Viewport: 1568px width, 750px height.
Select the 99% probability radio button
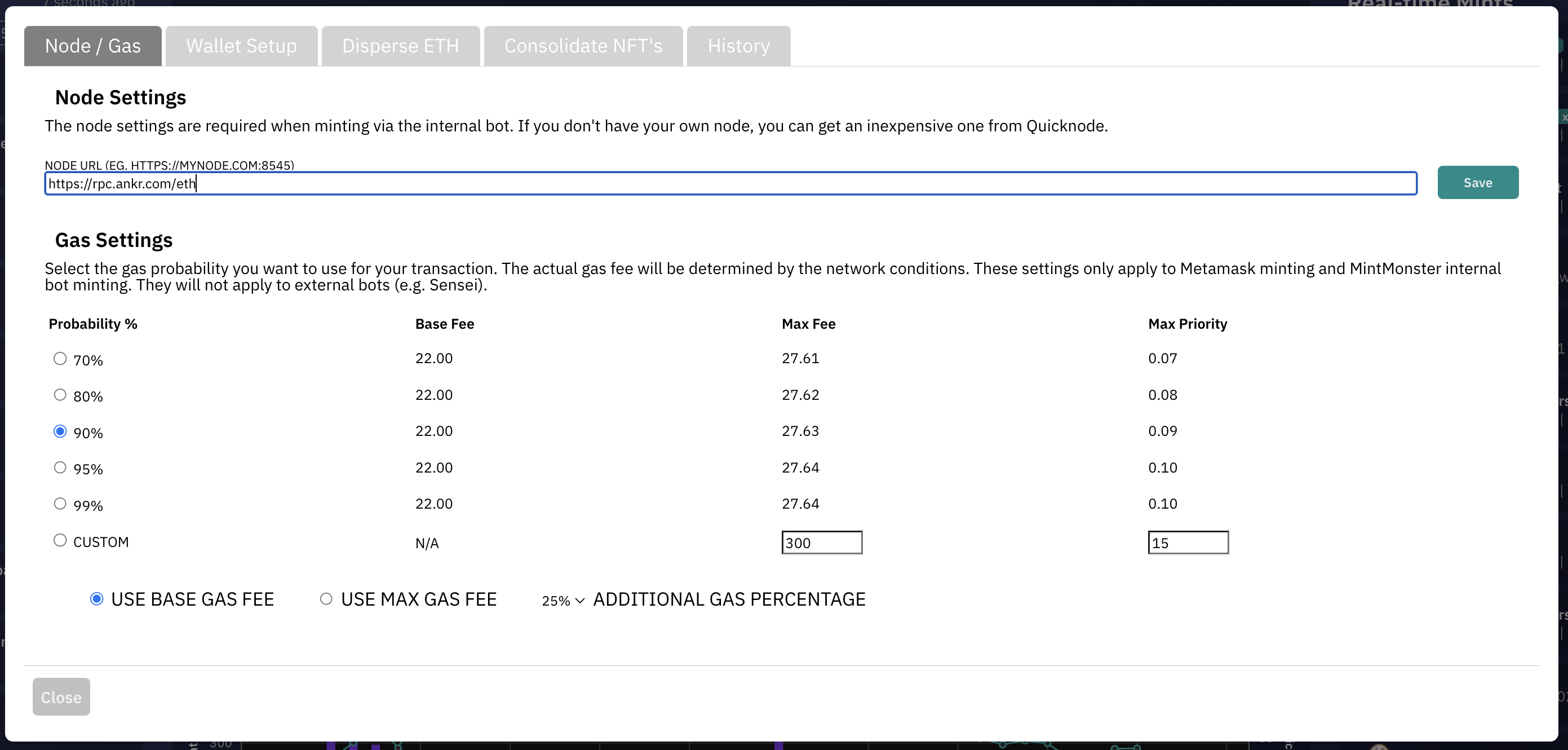tap(60, 504)
